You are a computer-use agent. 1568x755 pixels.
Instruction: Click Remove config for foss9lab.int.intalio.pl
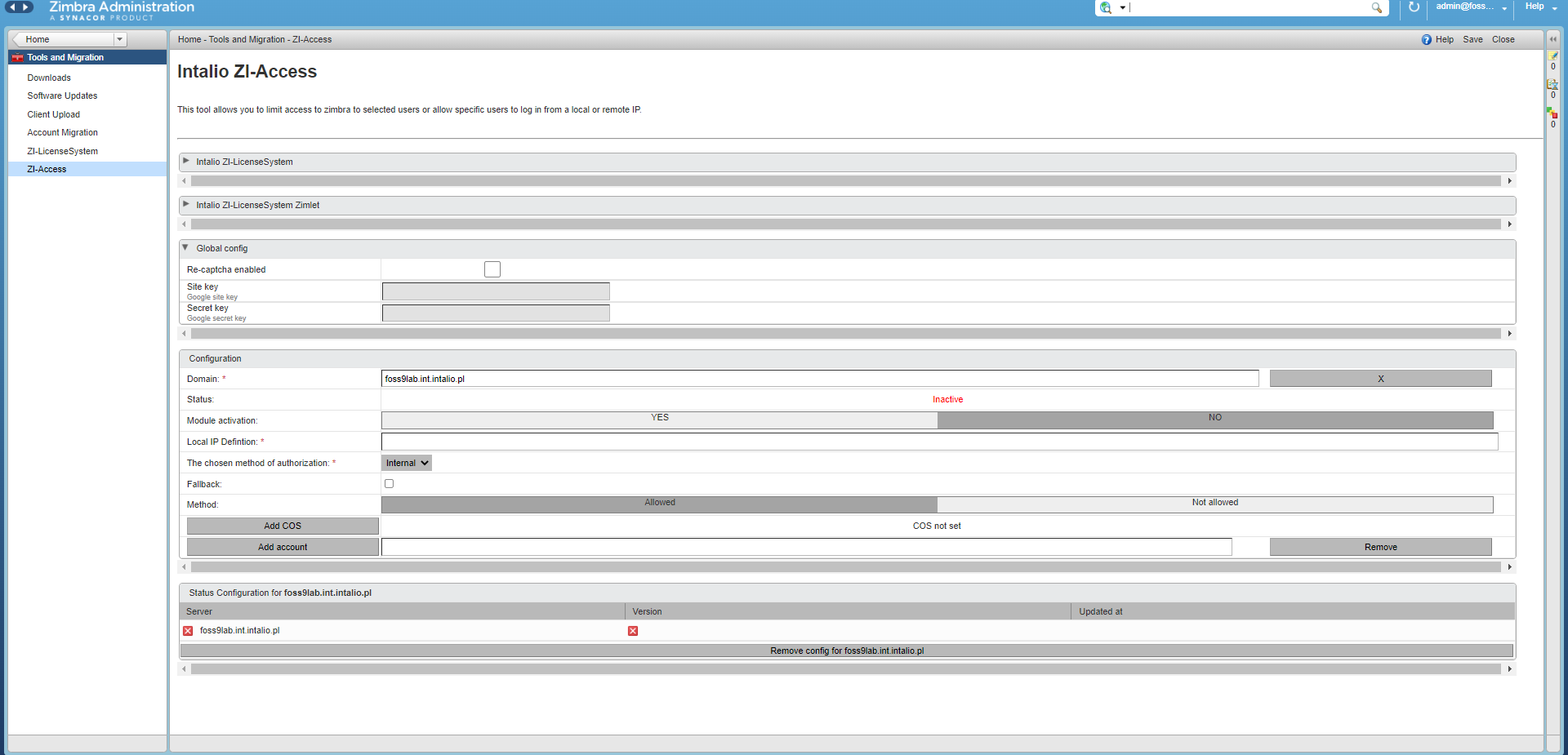tap(847, 651)
